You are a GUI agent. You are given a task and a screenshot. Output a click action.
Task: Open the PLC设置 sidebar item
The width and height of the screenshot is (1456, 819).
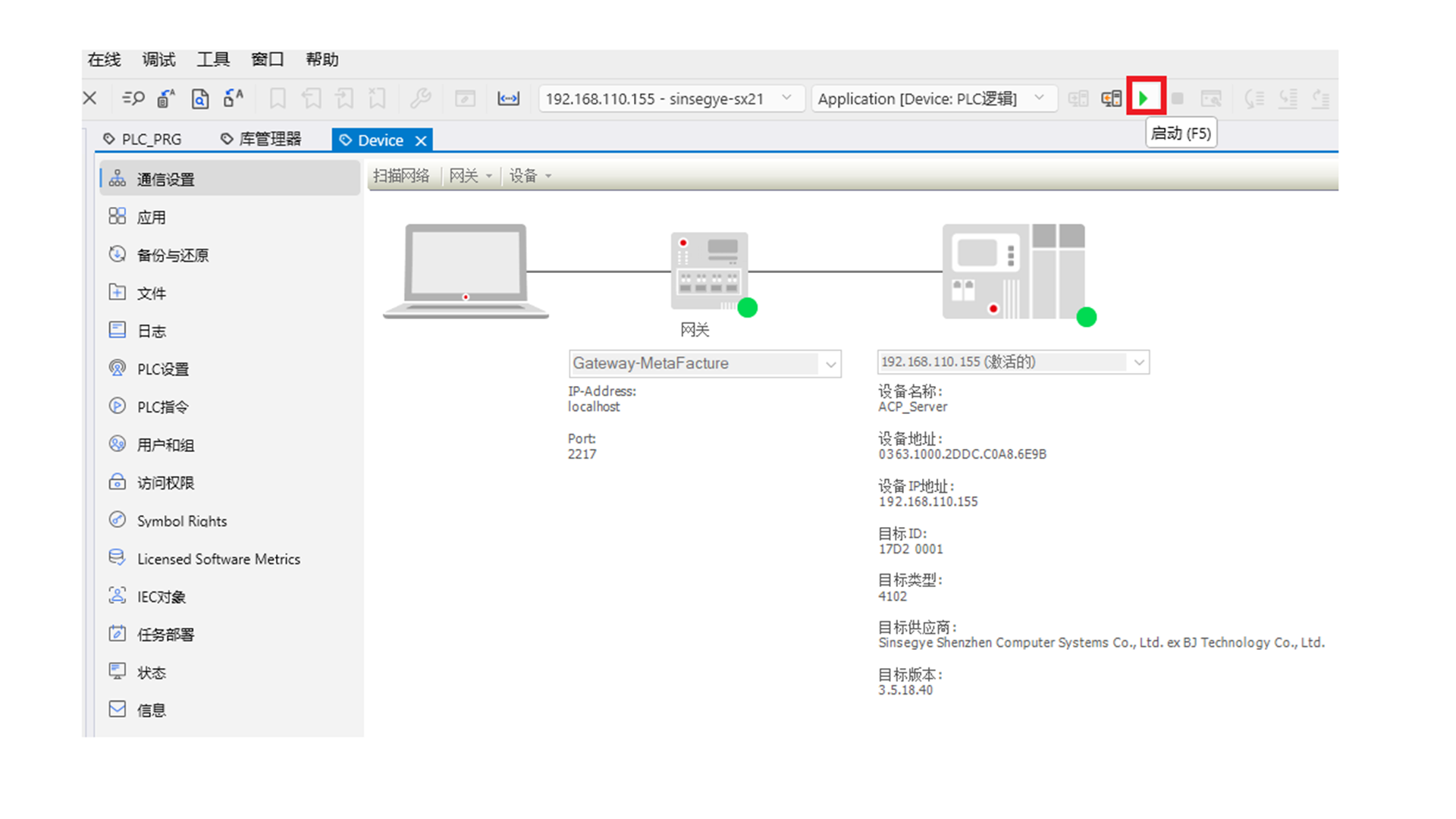click(x=162, y=369)
